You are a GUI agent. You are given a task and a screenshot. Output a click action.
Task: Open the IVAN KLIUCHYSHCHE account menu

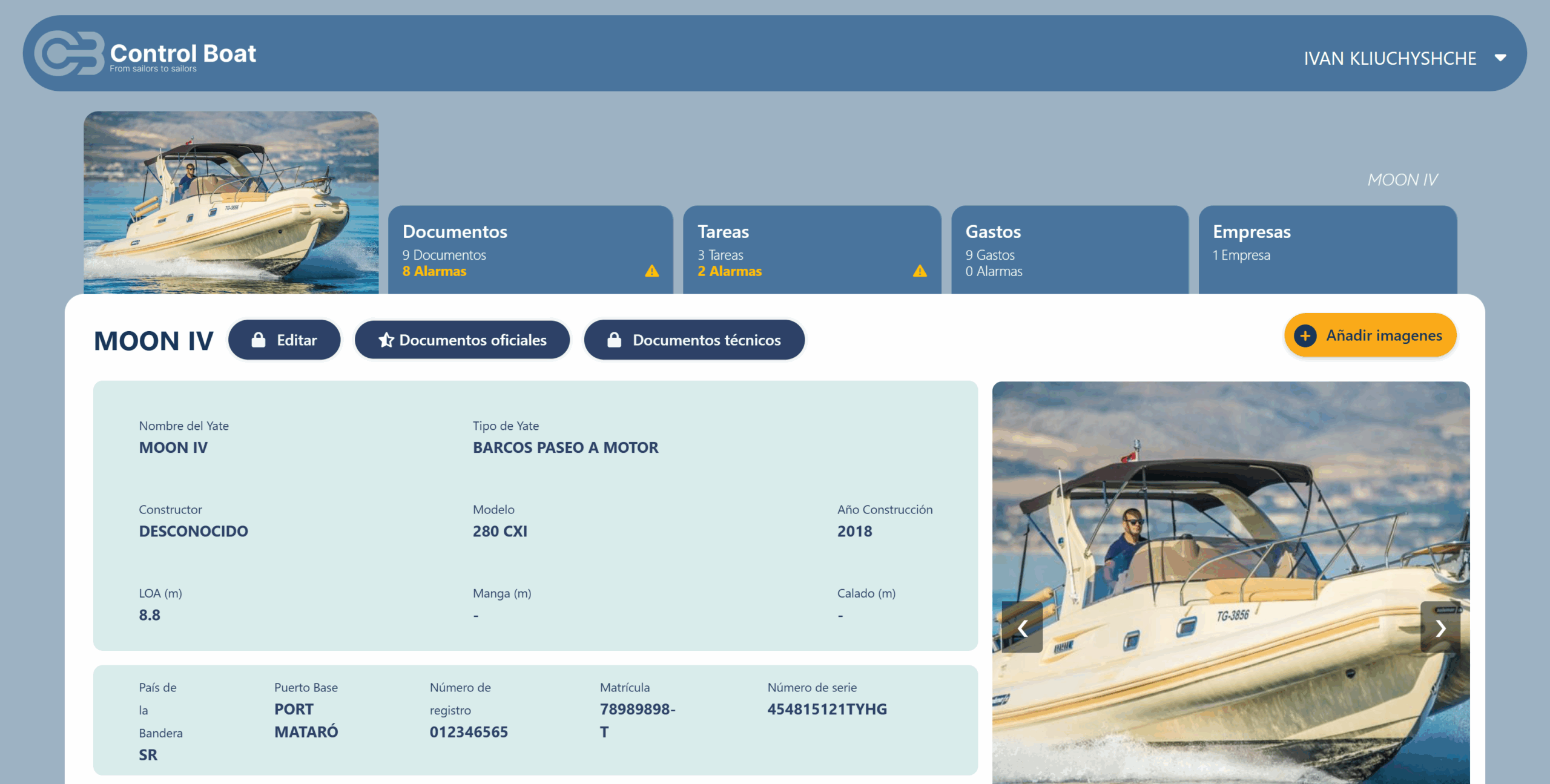[1390, 58]
